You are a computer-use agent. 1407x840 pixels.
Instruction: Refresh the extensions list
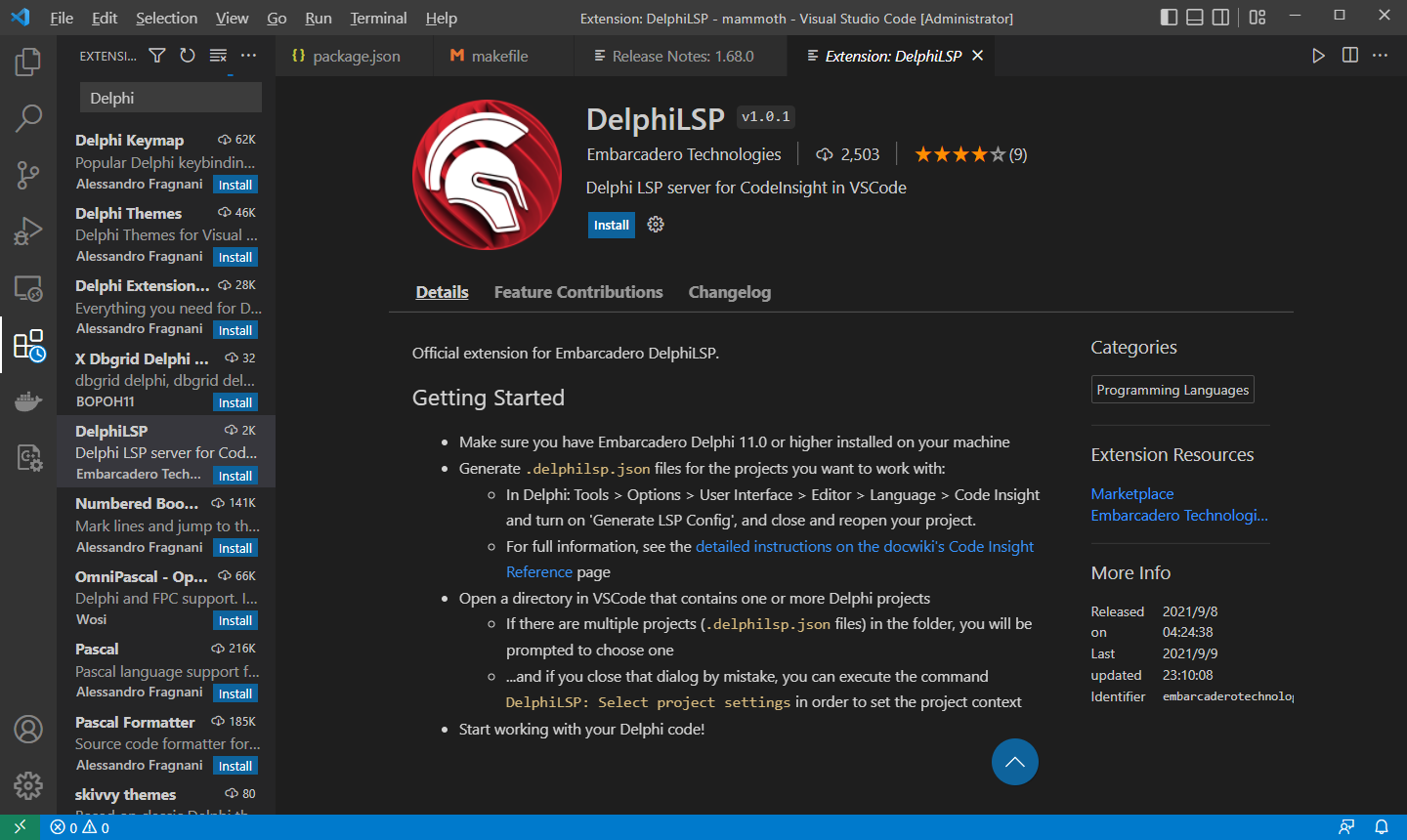[188, 56]
